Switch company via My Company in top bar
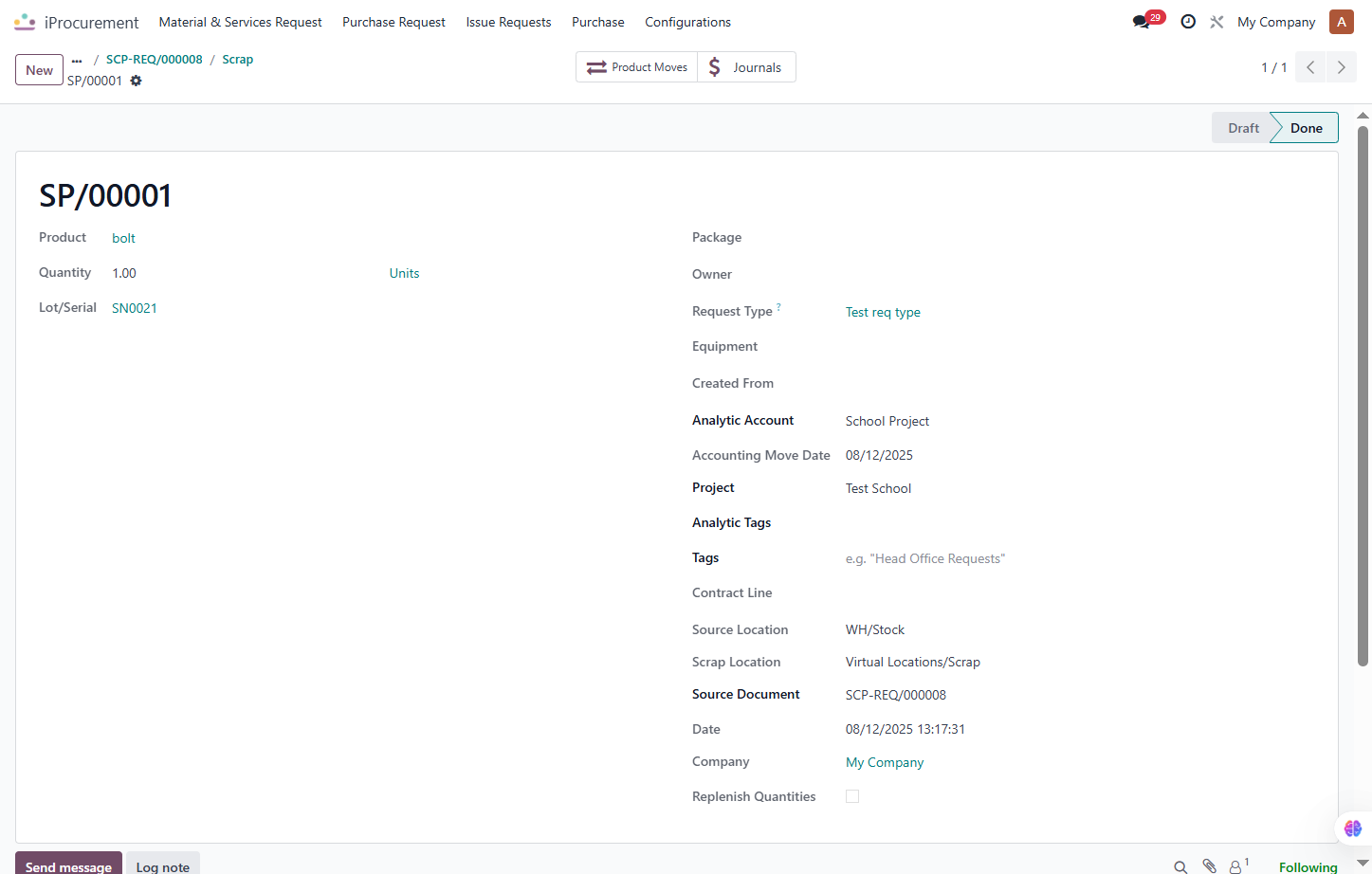This screenshot has width=1372, height=874. [x=1276, y=22]
